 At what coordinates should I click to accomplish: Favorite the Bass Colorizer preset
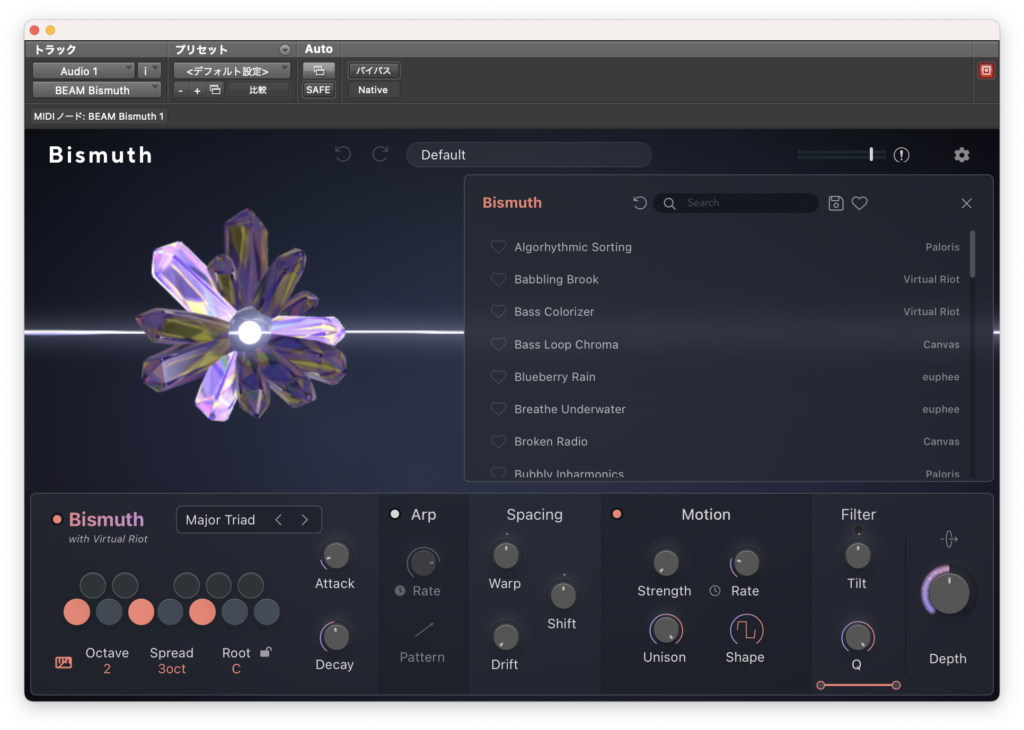click(498, 311)
